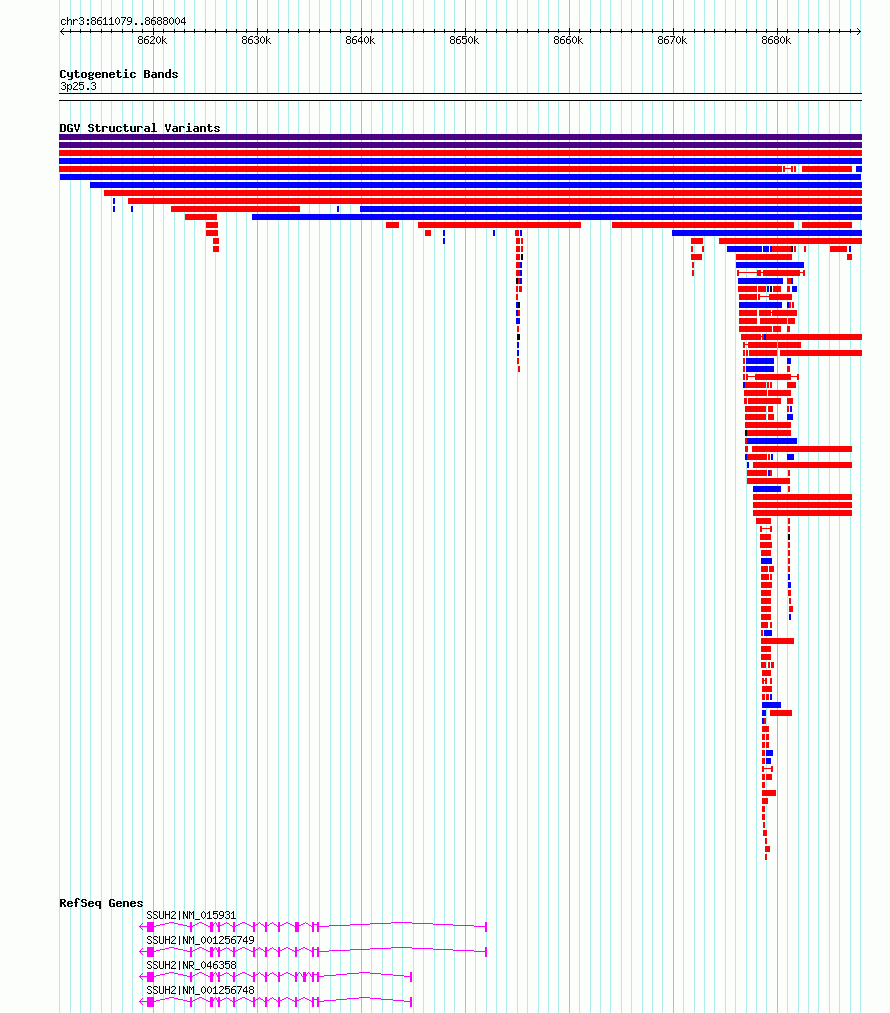Select the NM_001256748 transcript exon glyph
890x1013 pixels.
point(276,1002)
